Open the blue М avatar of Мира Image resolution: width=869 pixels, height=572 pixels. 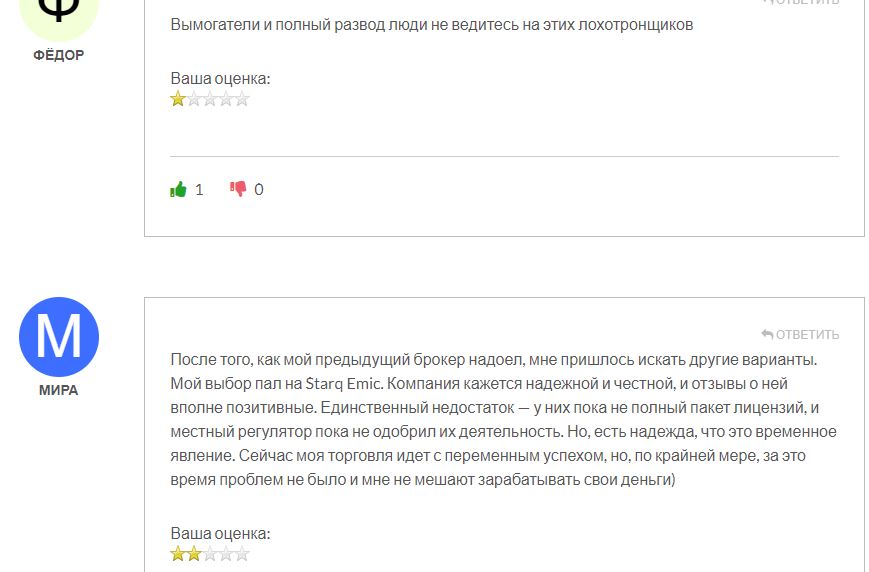tap(59, 337)
